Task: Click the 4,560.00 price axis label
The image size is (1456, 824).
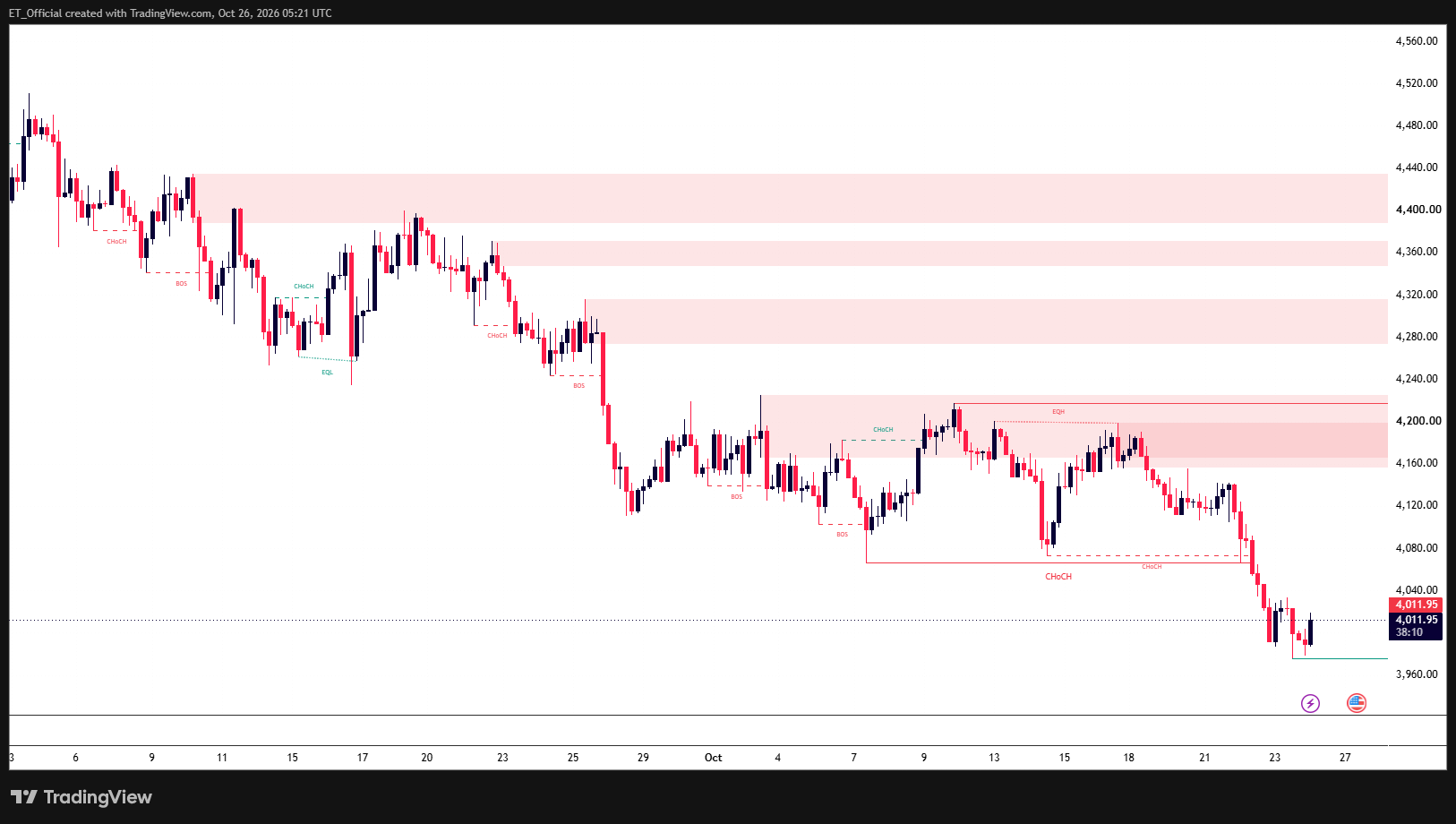Action: click(1417, 41)
